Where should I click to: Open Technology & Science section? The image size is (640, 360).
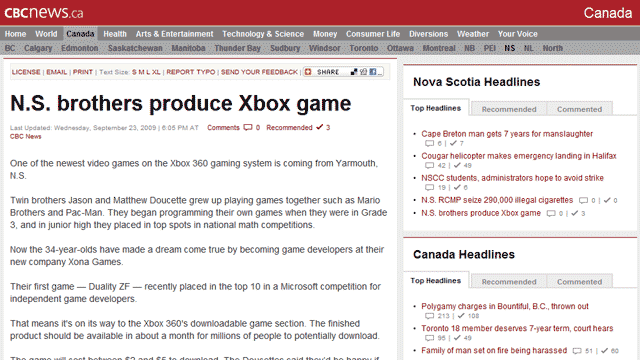pos(263,34)
